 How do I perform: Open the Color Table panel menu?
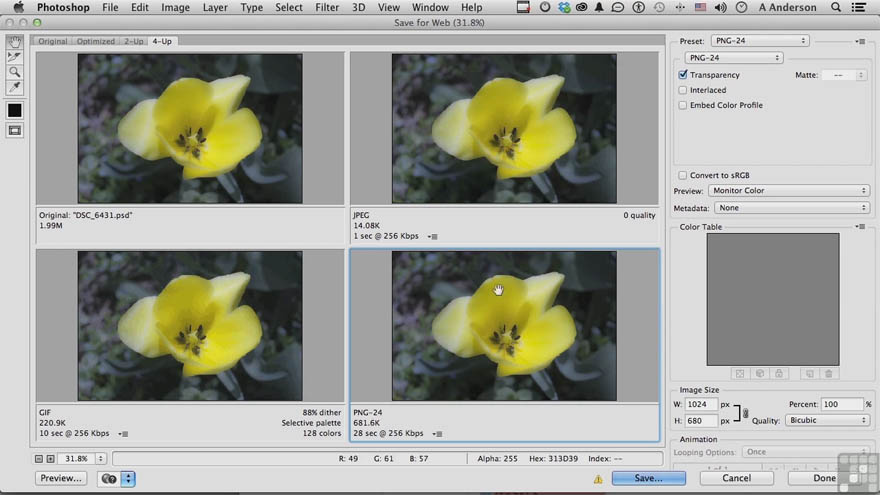click(x=860, y=227)
